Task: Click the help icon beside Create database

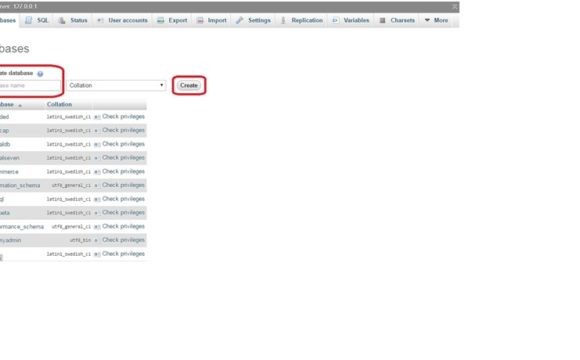Action: pyautogui.click(x=40, y=74)
